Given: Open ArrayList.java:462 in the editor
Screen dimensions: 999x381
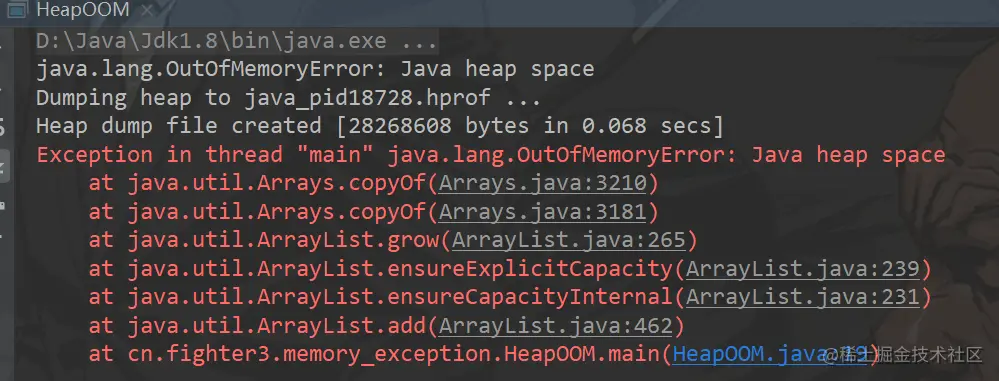Looking at the screenshot, I should 556,326.
